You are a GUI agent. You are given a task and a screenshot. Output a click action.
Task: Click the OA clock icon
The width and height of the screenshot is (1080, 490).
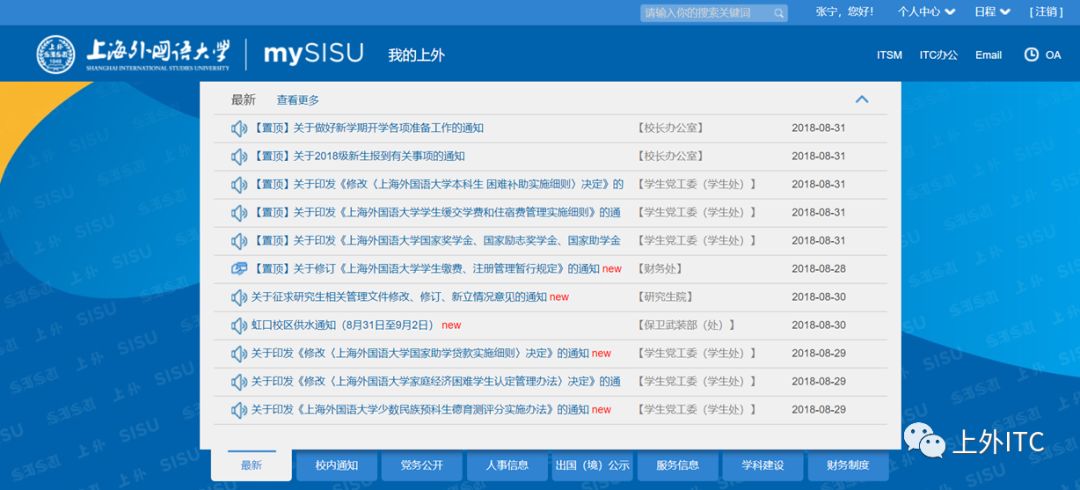(1031, 55)
